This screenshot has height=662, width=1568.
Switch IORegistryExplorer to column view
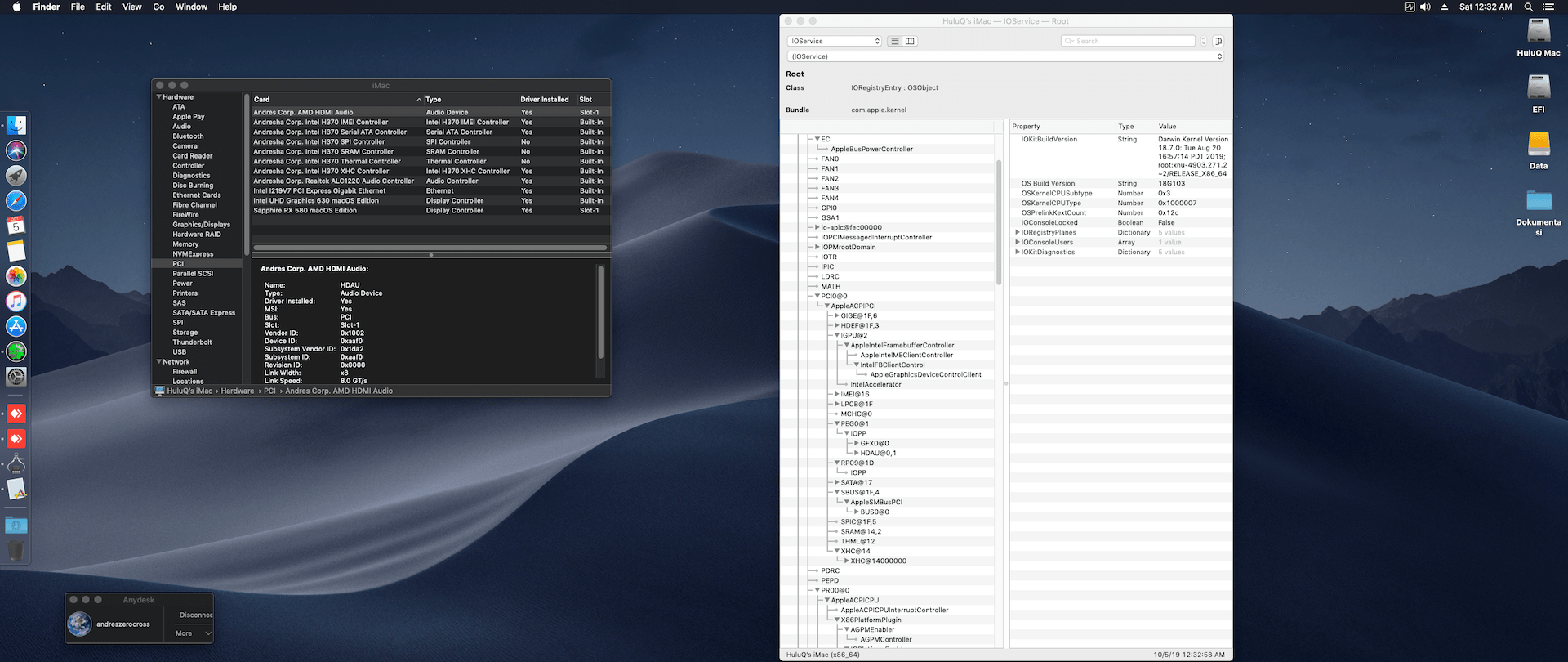910,41
